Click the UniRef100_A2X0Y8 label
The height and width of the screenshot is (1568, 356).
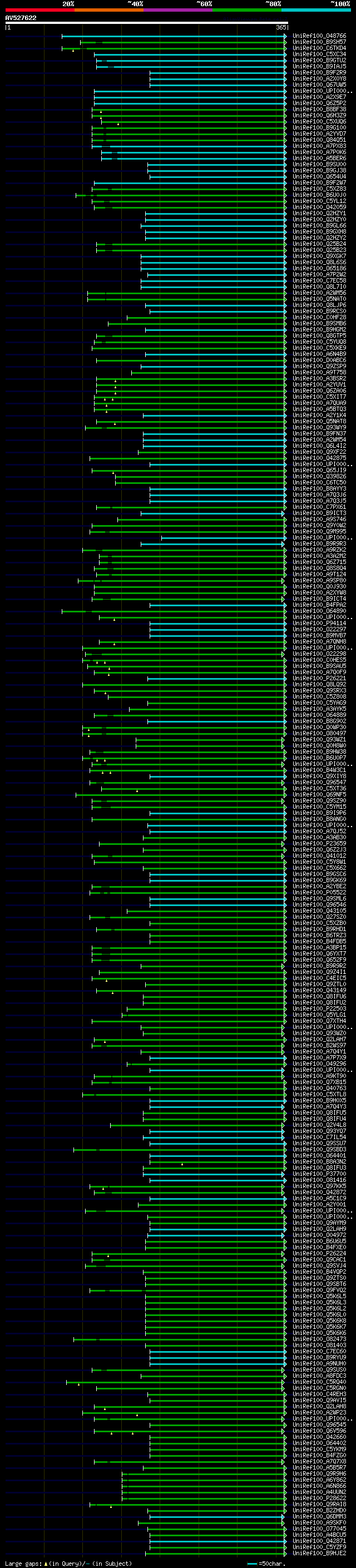[x=319, y=78]
